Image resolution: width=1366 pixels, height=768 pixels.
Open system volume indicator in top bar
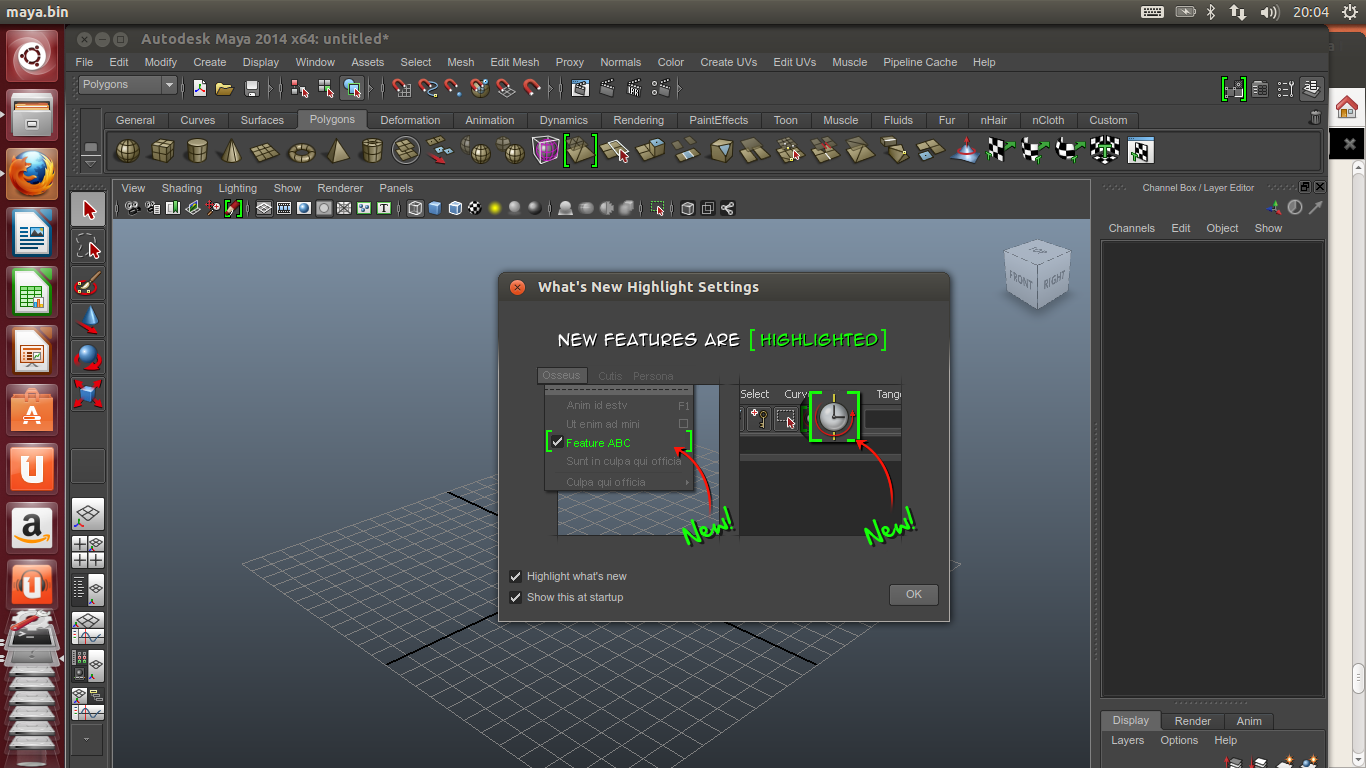[1270, 12]
